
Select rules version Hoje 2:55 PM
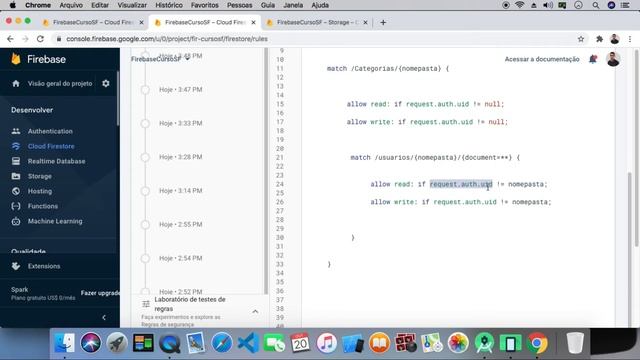pos(180,224)
